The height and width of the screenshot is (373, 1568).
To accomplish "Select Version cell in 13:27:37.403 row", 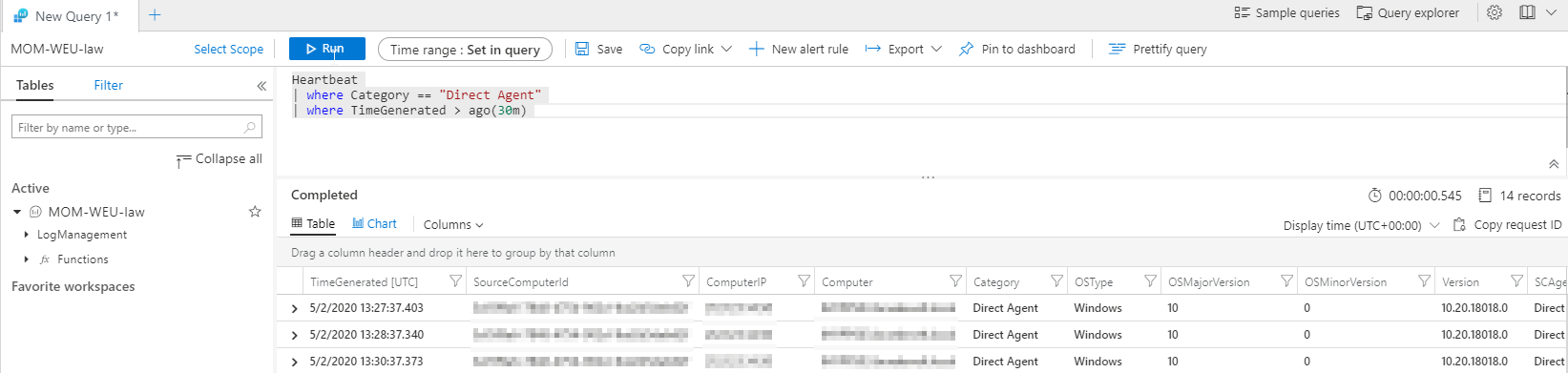I will [x=1474, y=308].
